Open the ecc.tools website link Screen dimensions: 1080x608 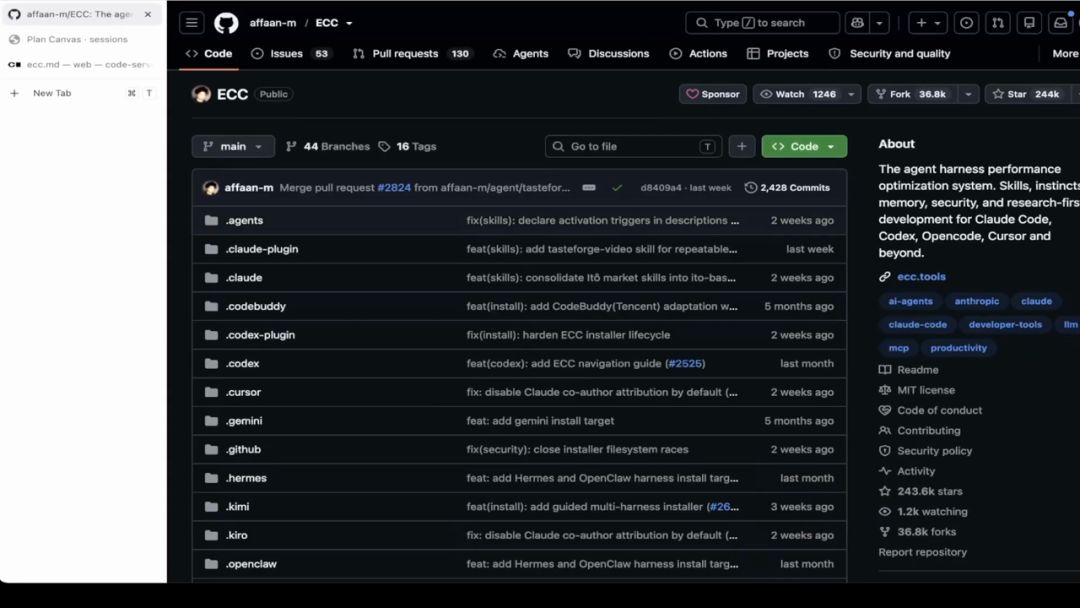pos(922,277)
